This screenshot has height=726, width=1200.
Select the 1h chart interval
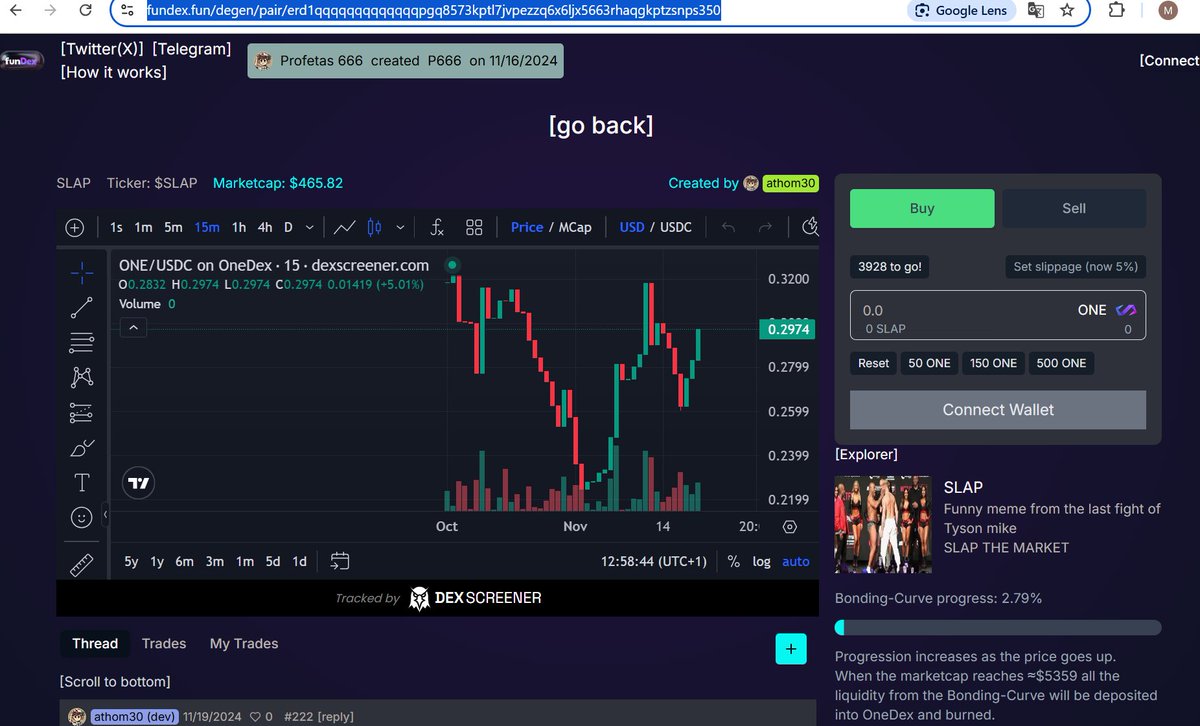tap(239, 227)
